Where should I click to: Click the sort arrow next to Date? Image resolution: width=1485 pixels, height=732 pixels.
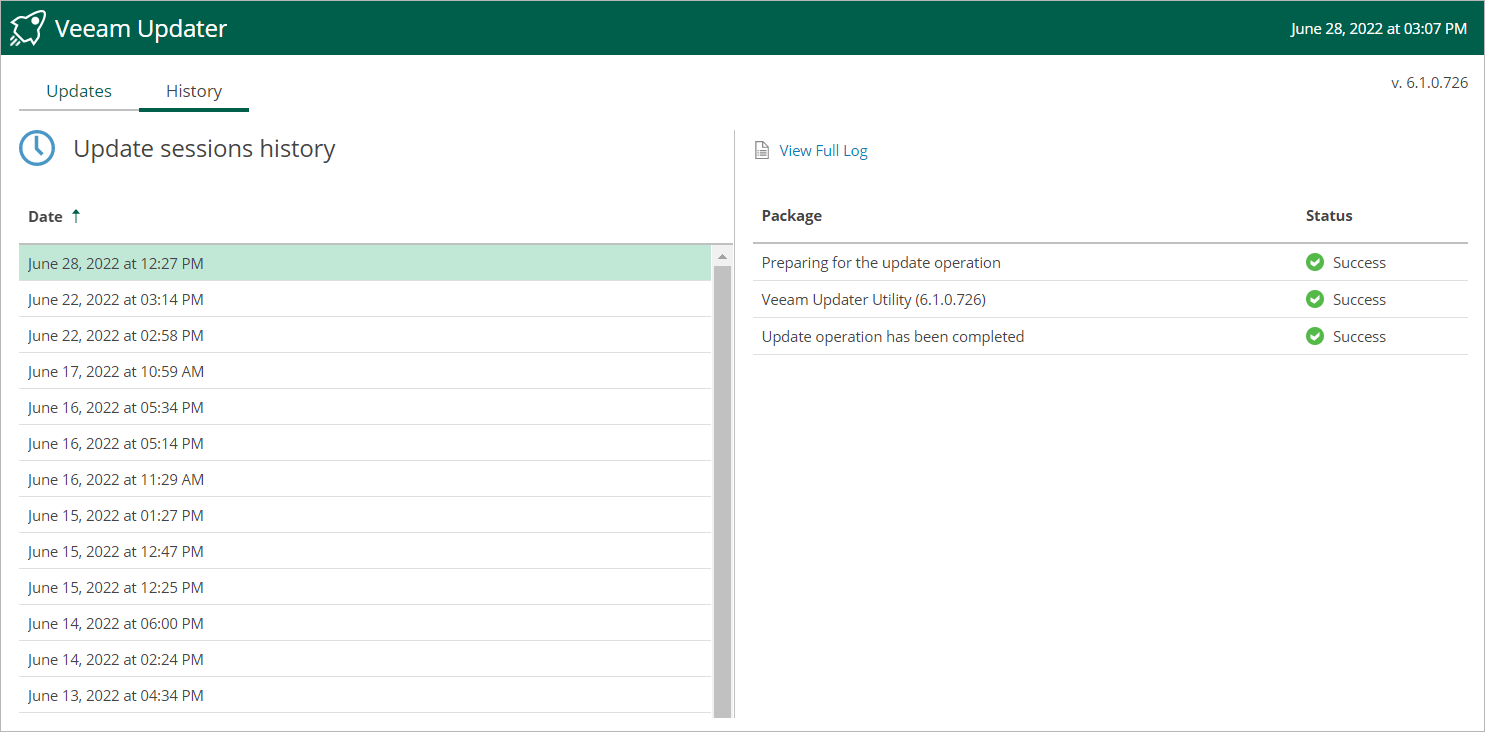pyautogui.click(x=76, y=216)
